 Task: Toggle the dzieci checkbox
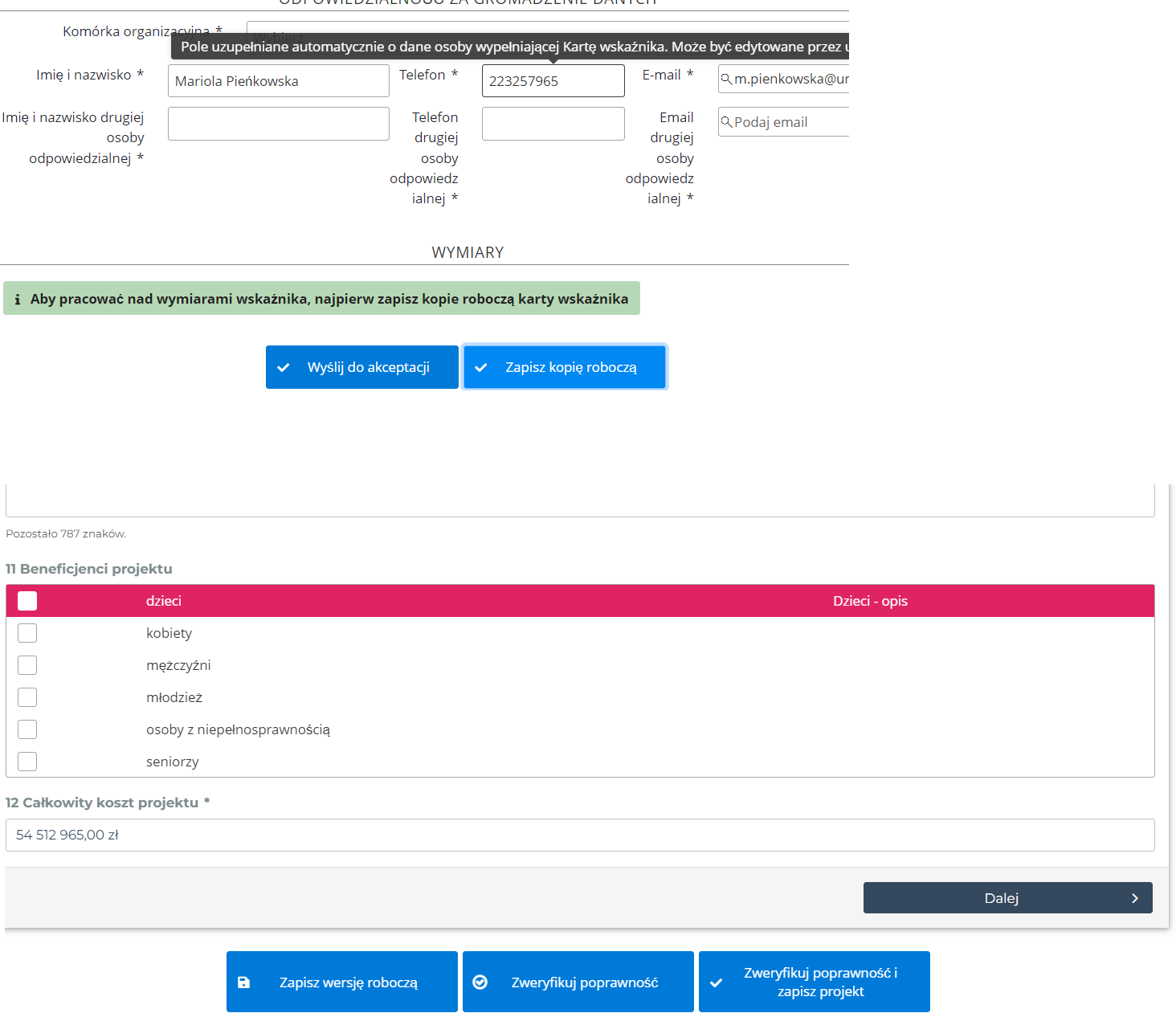pyautogui.click(x=27, y=601)
